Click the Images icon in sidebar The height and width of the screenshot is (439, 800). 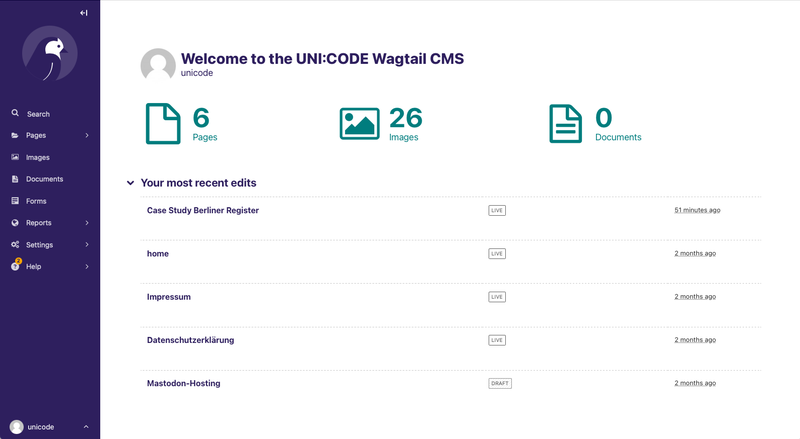click(15, 157)
